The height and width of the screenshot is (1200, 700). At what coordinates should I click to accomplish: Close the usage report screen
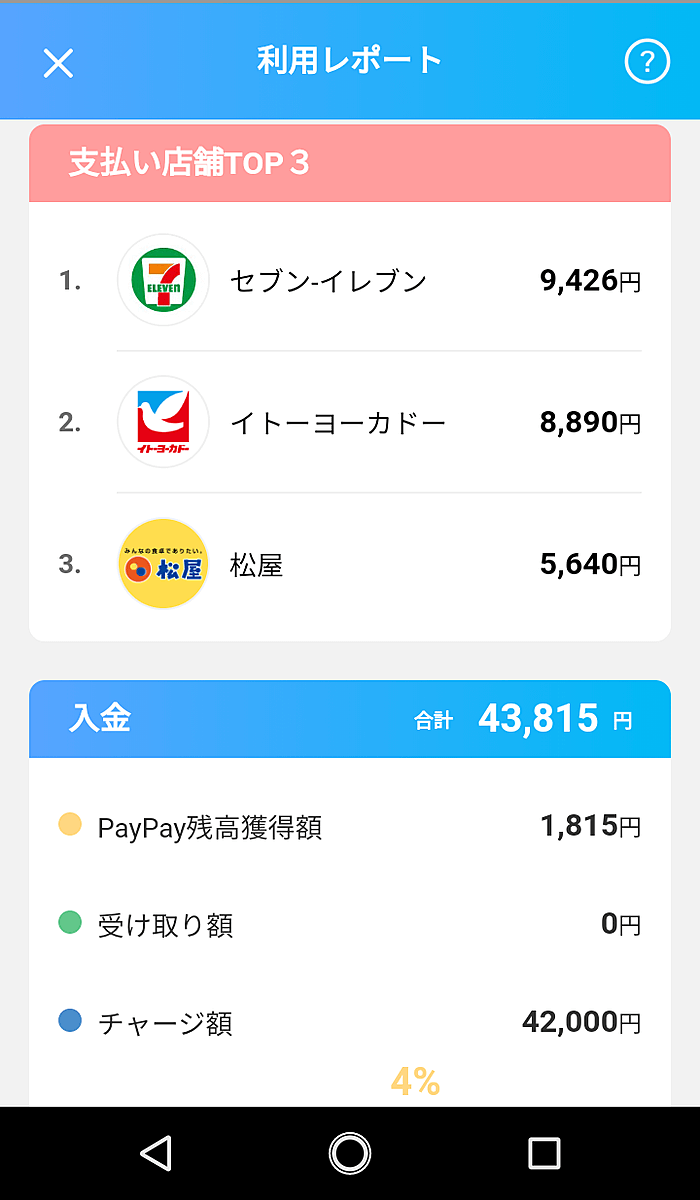(58, 62)
